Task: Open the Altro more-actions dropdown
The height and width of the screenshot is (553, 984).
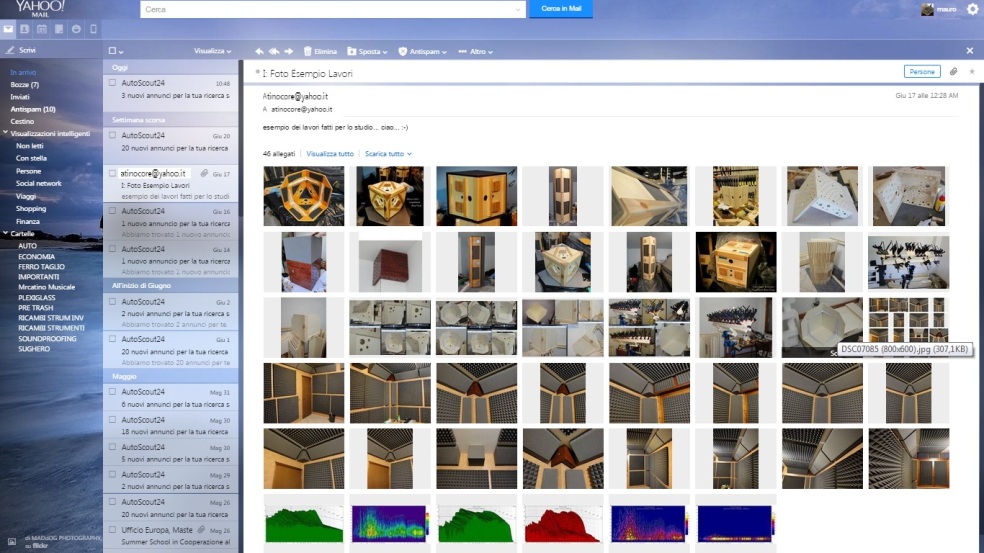Action: click(476, 51)
